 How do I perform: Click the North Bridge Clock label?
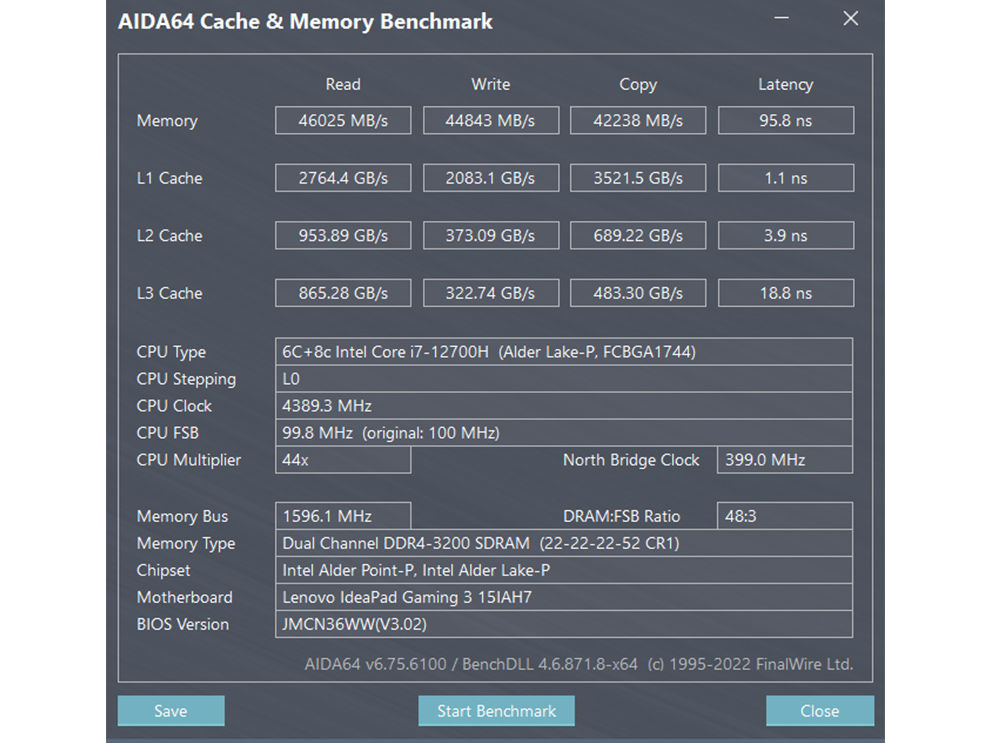pyautogui.click(x=631, y=460)
